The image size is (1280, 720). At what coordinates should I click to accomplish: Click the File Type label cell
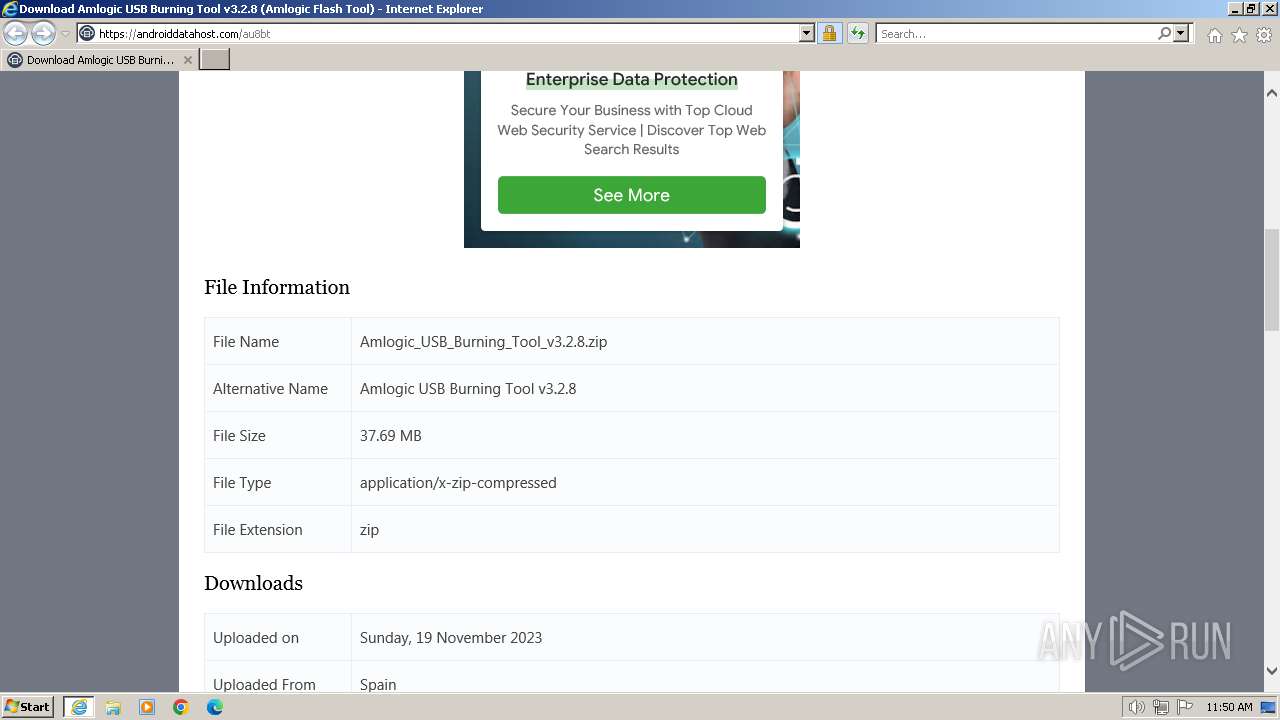pos(278,482)
